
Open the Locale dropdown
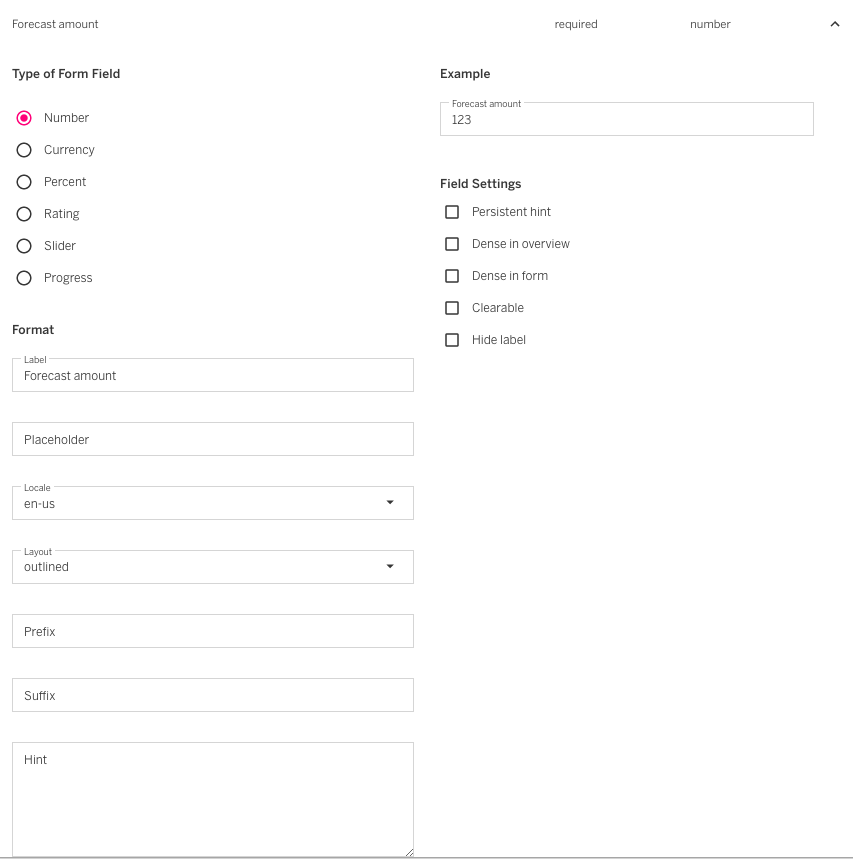point(212,503)
